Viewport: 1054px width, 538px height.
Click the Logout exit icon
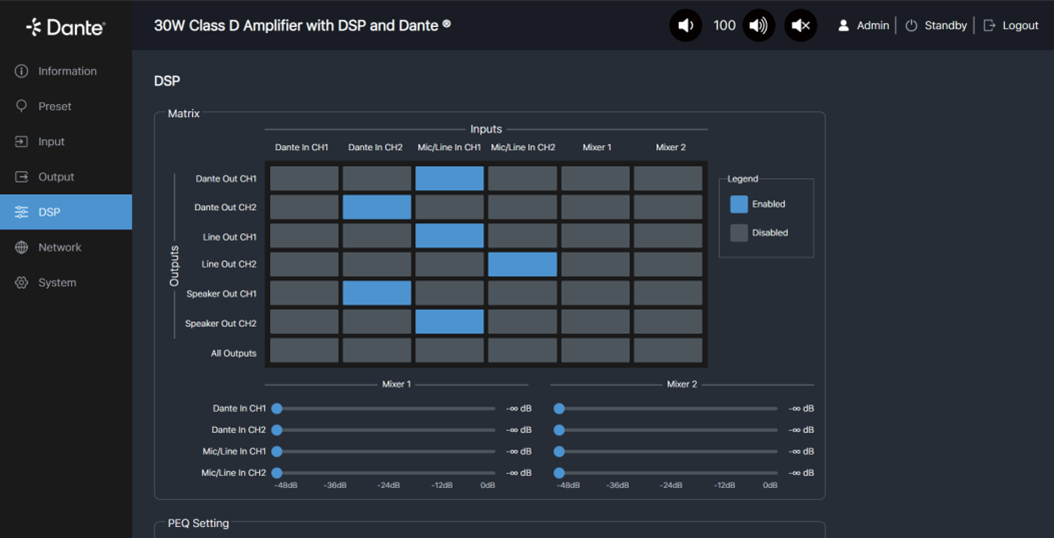(989, 26)
